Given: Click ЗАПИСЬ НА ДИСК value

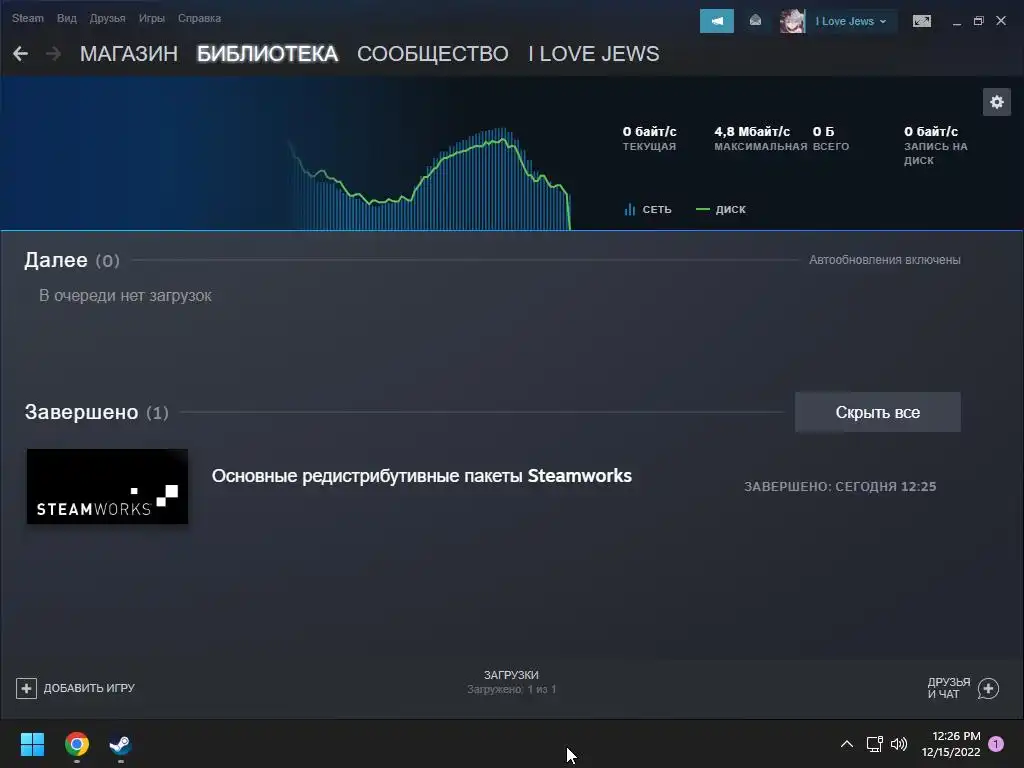Looking at the screenshot, I should (x=936, y=146).
